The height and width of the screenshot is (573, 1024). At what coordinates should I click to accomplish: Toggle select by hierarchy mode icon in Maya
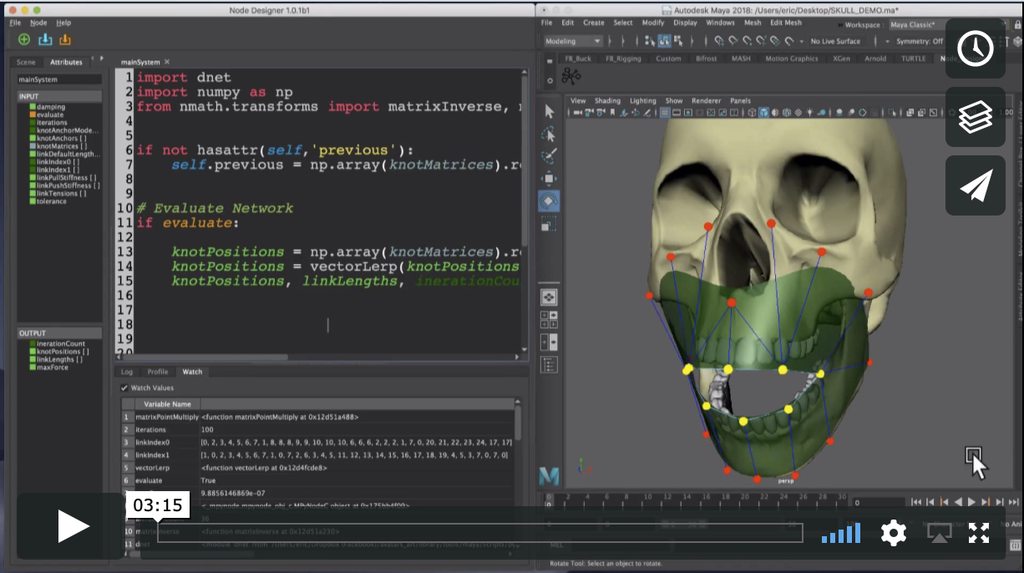(650, 41)
